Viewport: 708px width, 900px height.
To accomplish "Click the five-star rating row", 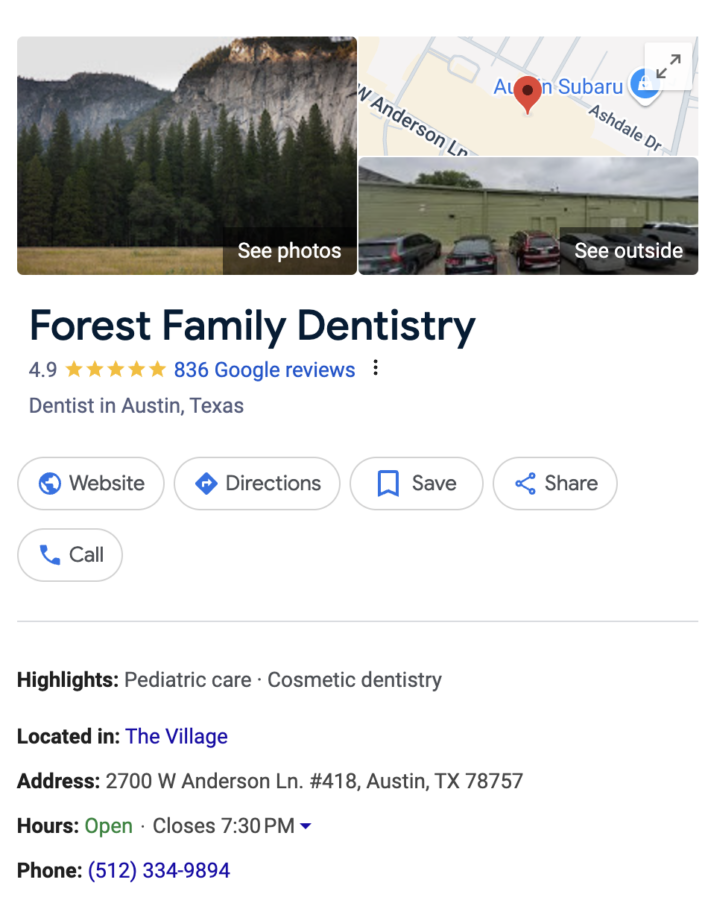I will pos(115,370).
